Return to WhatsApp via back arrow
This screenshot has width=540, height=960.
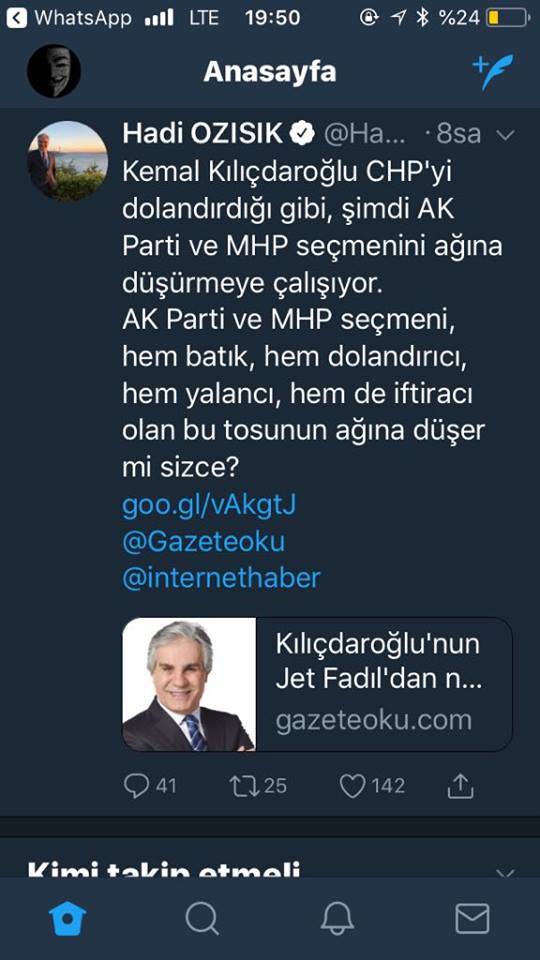17,18
